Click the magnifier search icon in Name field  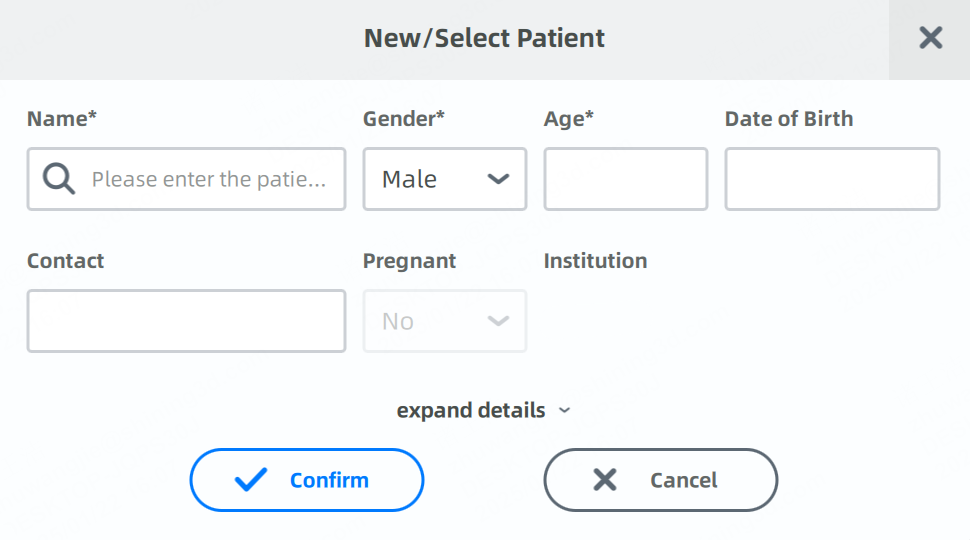click(60, 179)
